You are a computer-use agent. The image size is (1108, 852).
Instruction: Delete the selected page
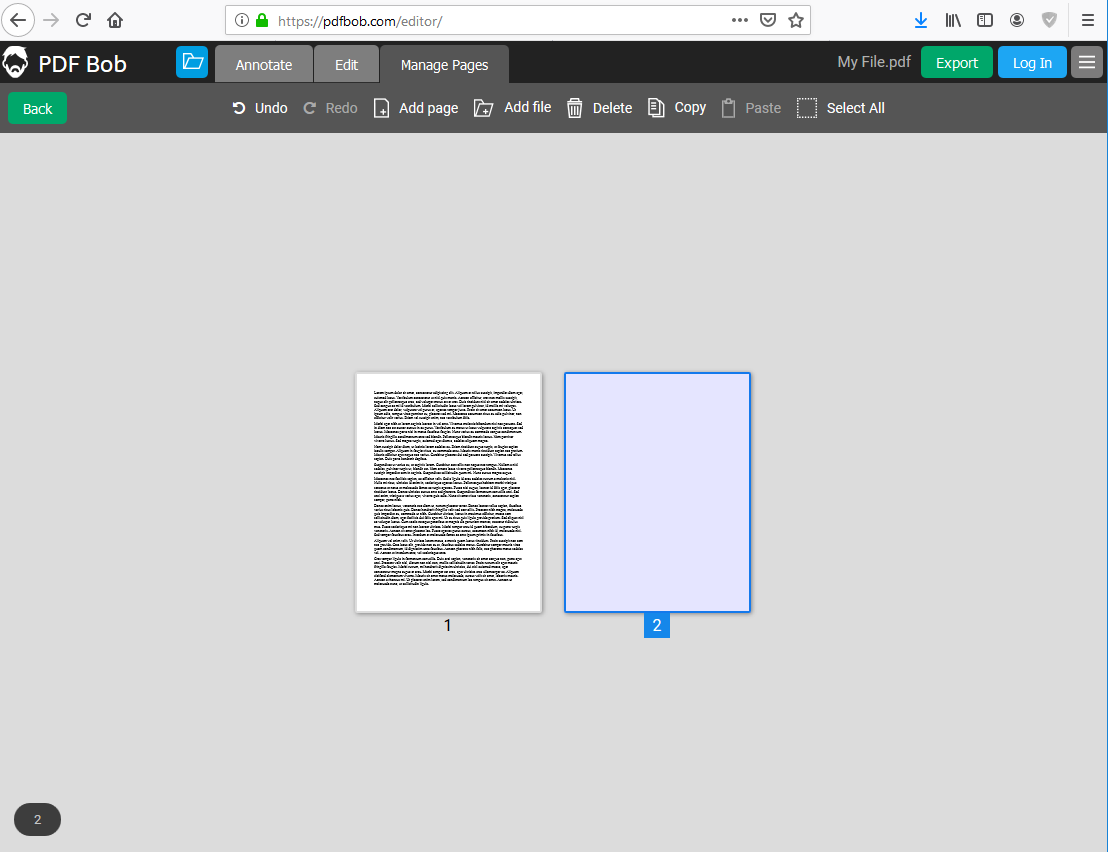click(x=599, y=108)
